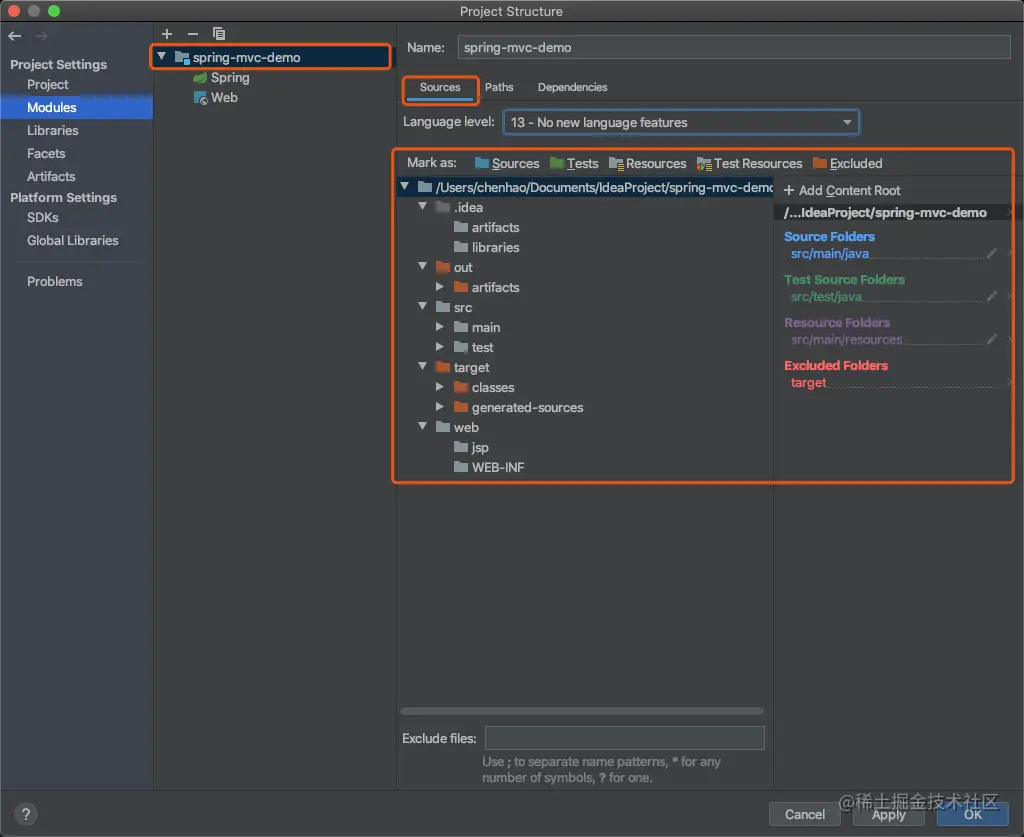The image size is (1024, 837).
Task: Click the forward navigation arrow
Action: pyautogui.click(x=41, y=36)
